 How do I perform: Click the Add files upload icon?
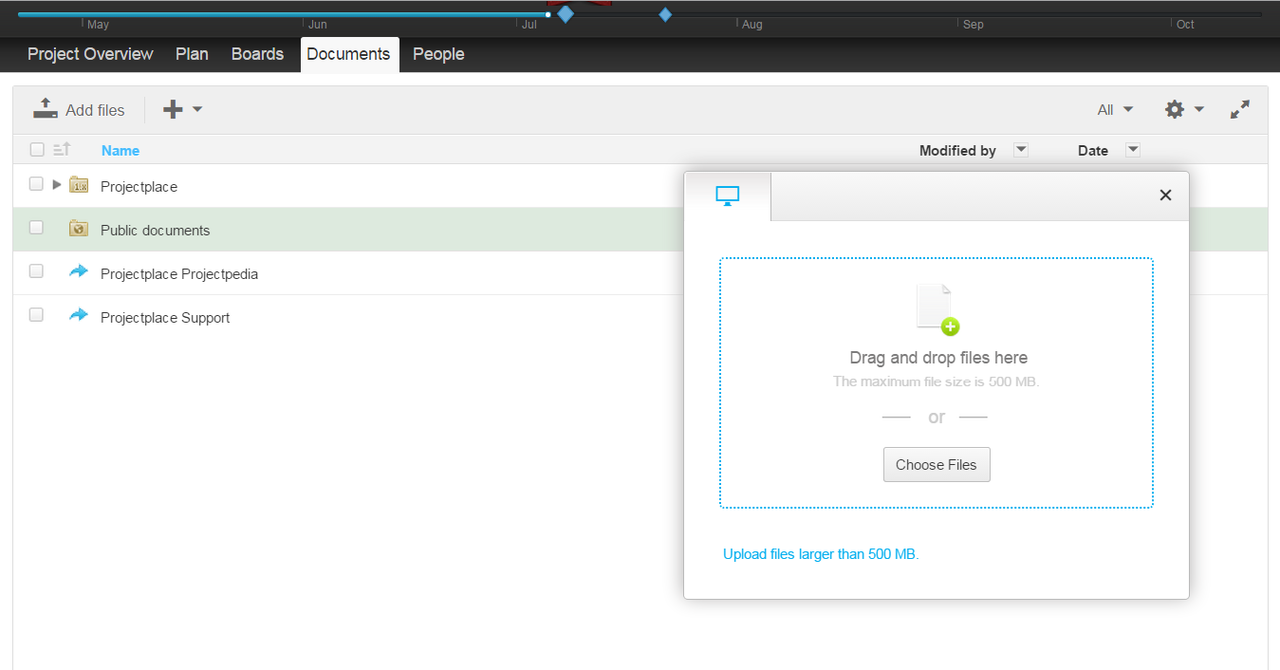[45, 109]
